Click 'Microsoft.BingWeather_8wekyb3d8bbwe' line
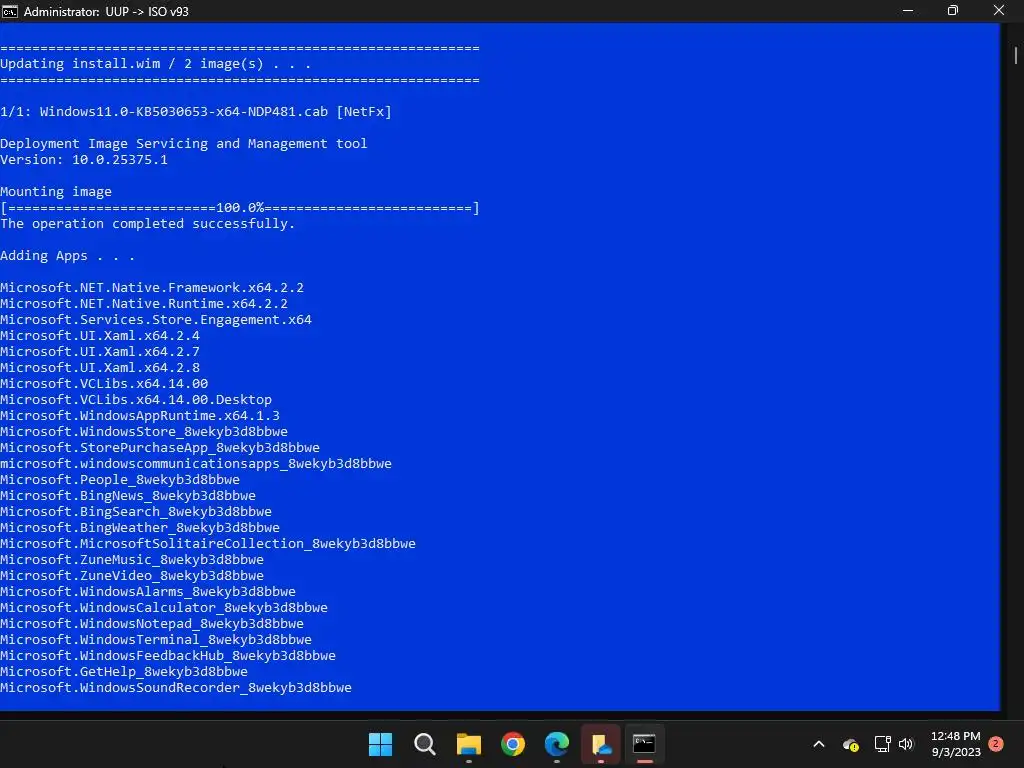The width and height of the screenshot is (1024, 768). click(x=140, y=528)
